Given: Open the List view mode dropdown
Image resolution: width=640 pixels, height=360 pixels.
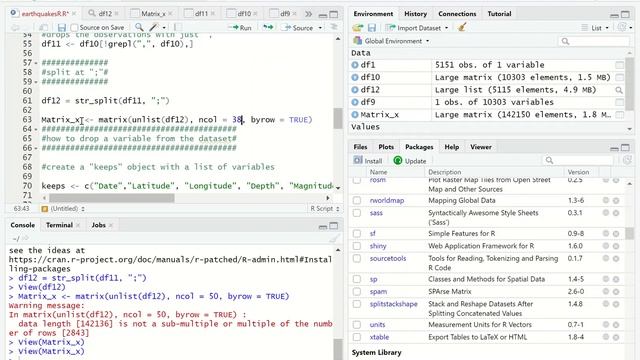Looking at the screenshot, I should 595,28.
